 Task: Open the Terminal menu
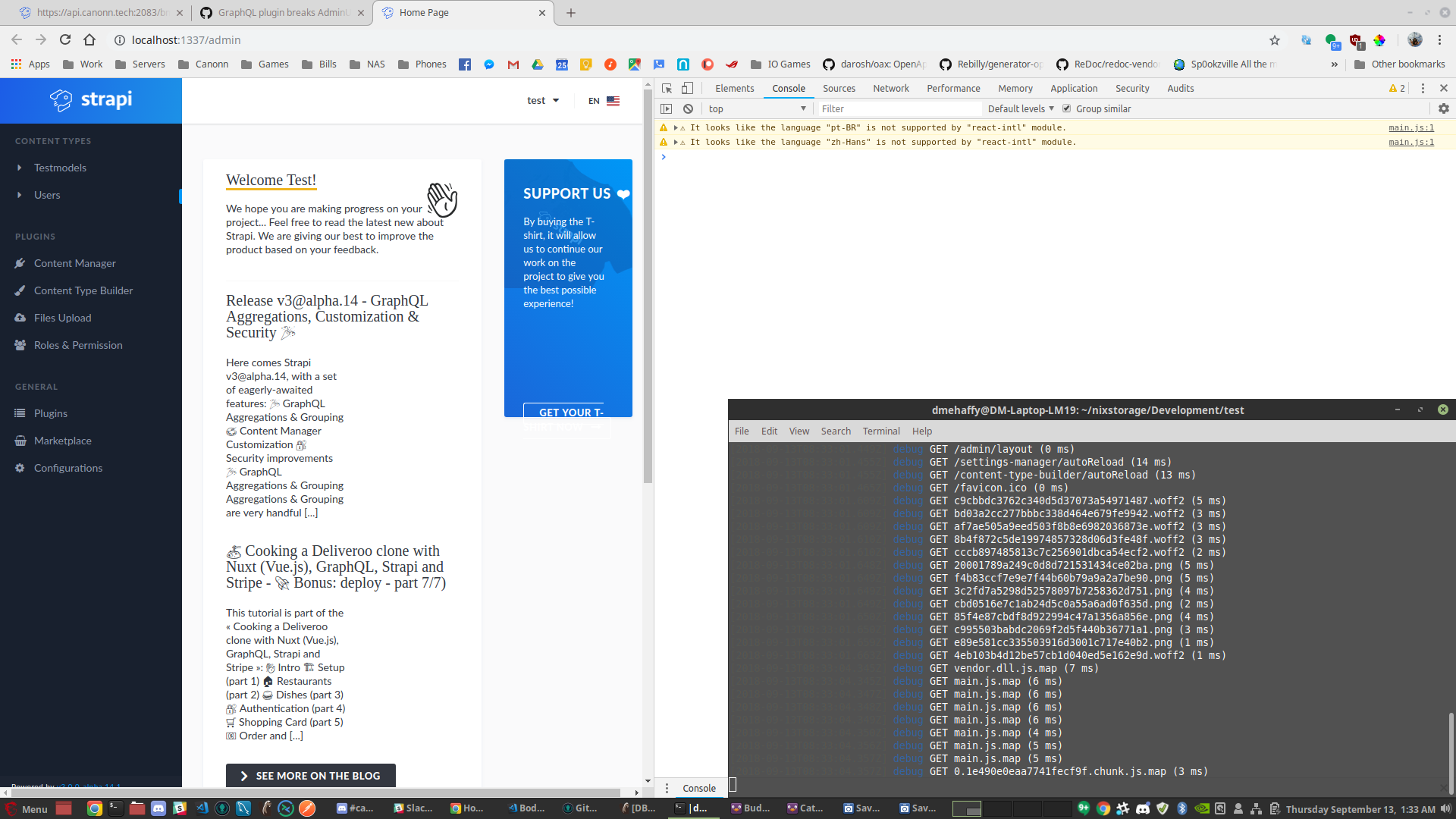click(880, 431)
